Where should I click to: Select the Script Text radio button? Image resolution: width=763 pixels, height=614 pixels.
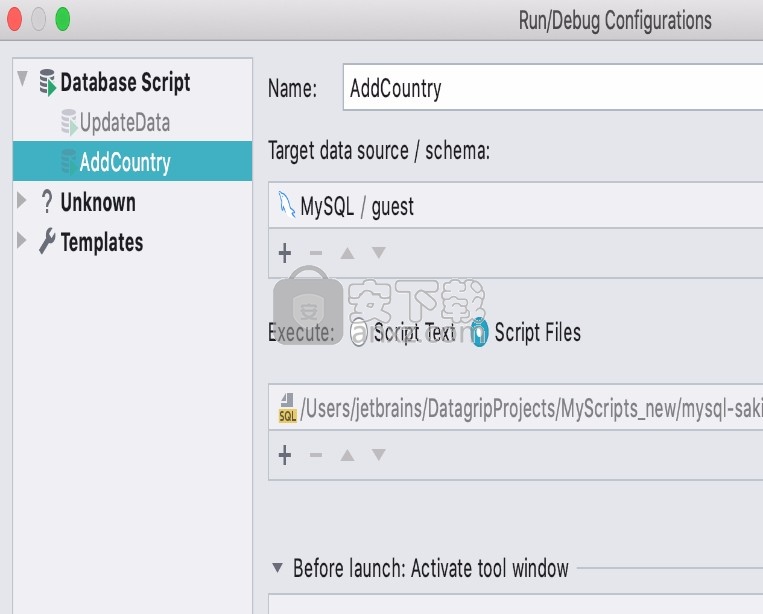[x=359, y=332]
